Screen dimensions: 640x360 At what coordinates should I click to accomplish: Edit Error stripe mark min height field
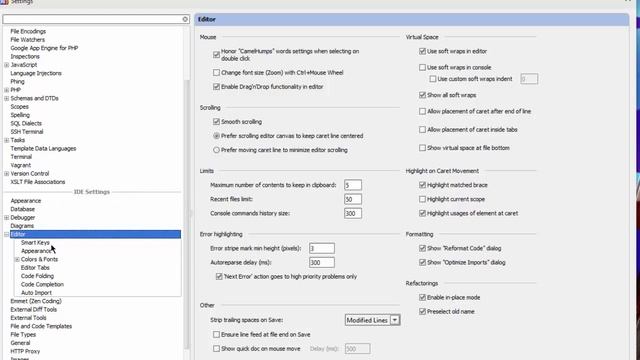pyautogui.click(x=322, y=248)
